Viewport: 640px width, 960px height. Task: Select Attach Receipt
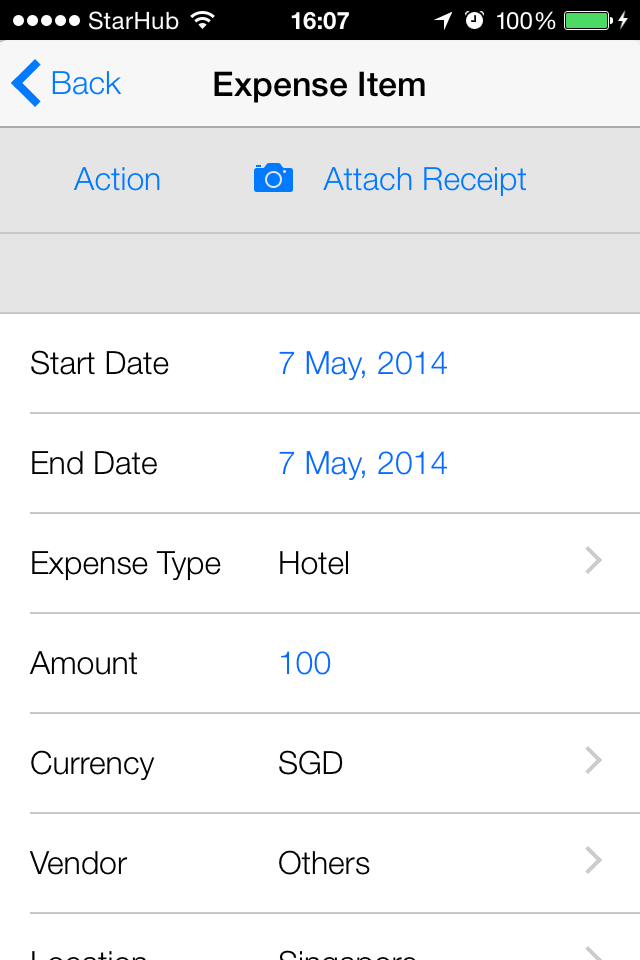pos(425,180)
